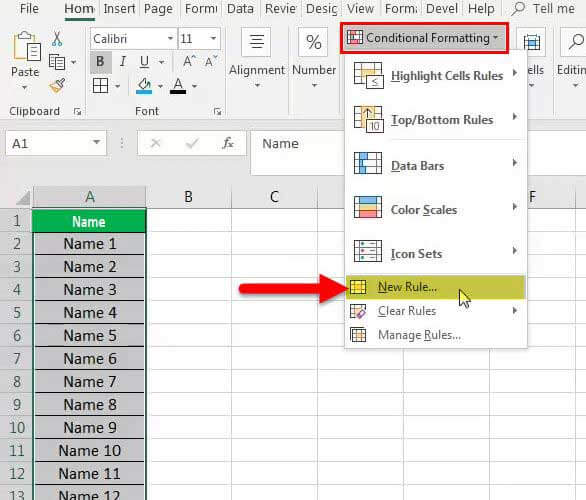Toggle Bold formatting

(x=100, y=62)
